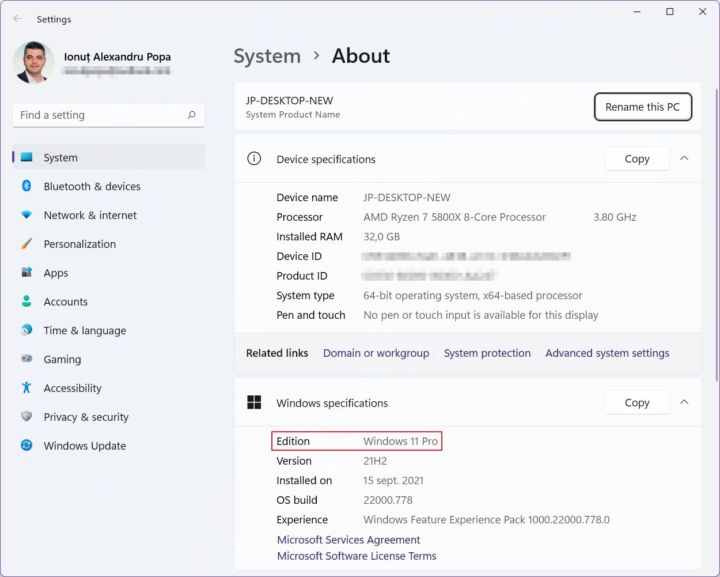Focus the Find a setting field
Screen dimensions: 720x577
click(108, 115)
